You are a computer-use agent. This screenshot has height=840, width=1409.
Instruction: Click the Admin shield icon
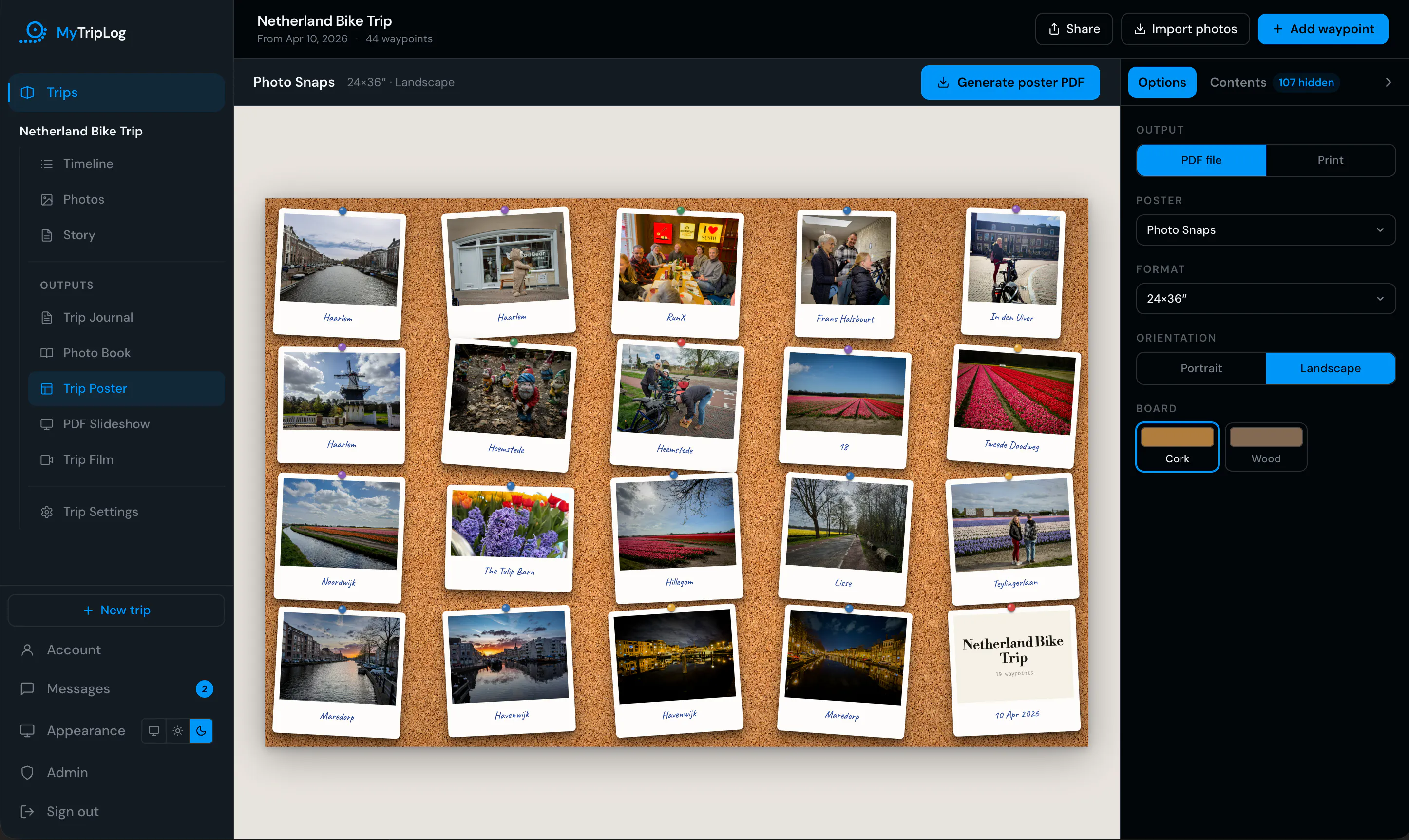pyautogui.click(x=27, y=773)
